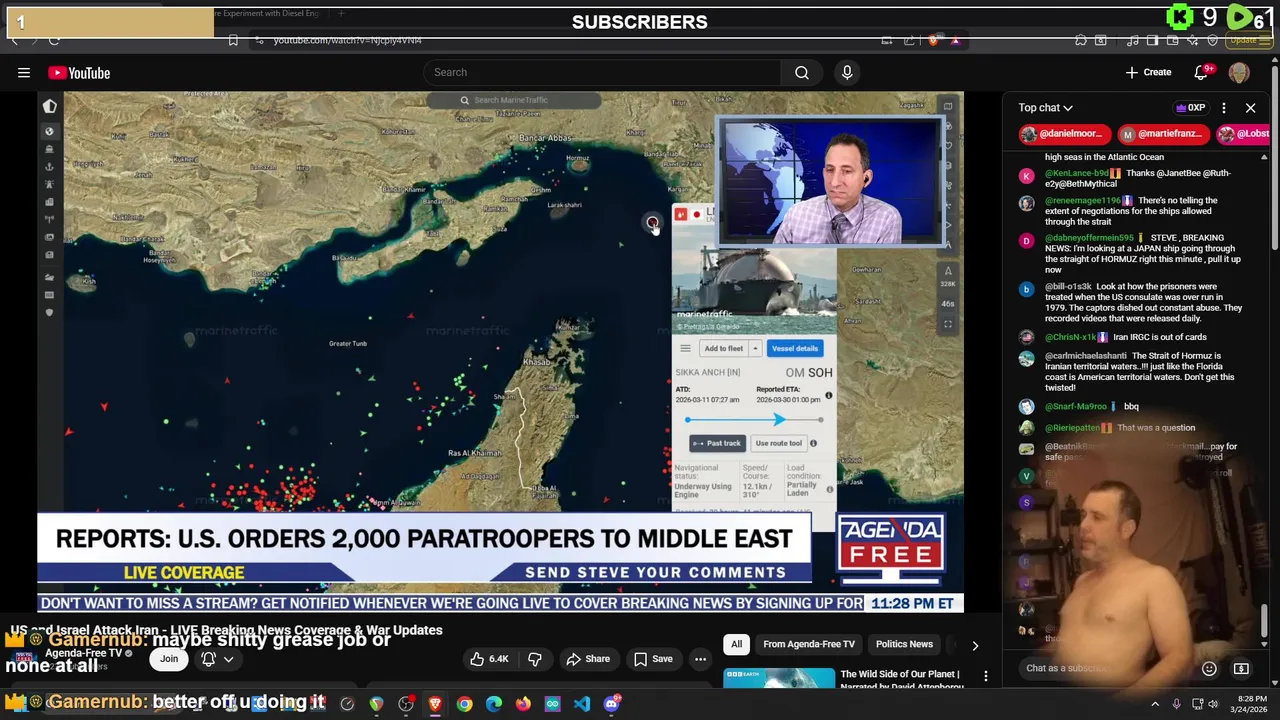Close the live chat panel
The height and width of the screenshot is (720, 1280).
tap(1250, 108)
